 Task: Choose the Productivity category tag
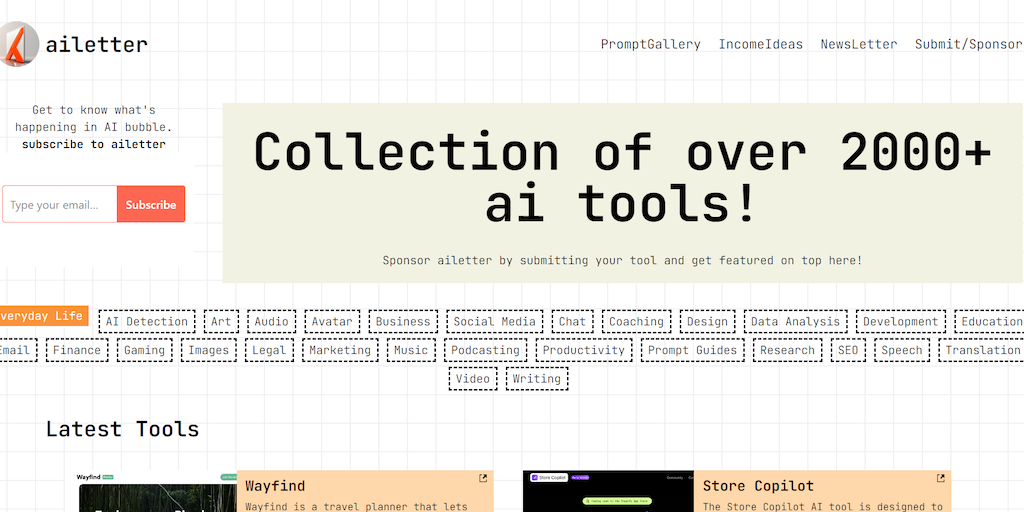[583, 351]
